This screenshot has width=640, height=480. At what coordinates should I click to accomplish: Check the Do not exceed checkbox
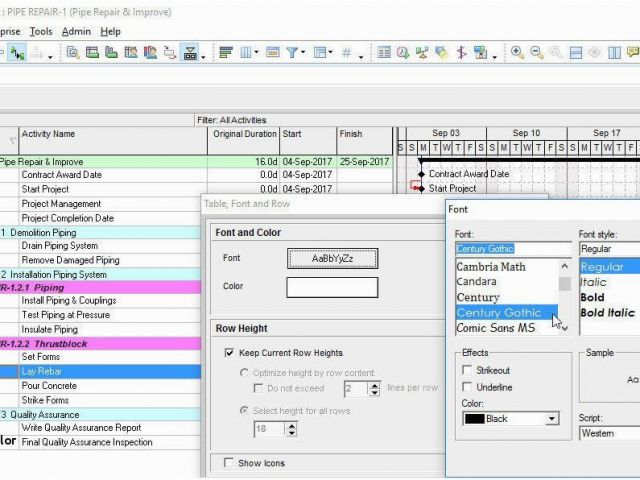click(258, 388)
